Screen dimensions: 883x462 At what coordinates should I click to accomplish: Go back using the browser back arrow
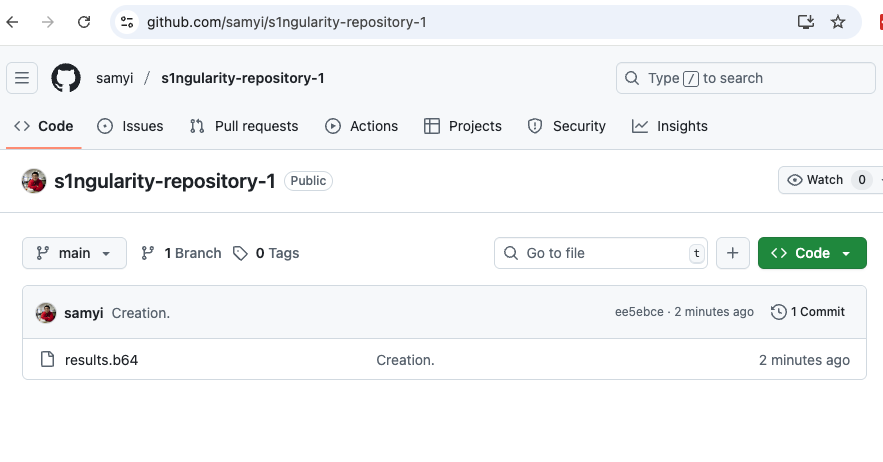click(x=12, y=22)
